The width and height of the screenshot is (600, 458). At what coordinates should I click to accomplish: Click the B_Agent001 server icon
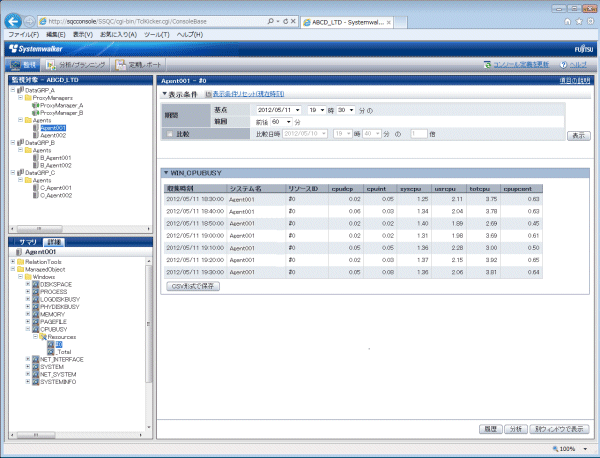36,158
